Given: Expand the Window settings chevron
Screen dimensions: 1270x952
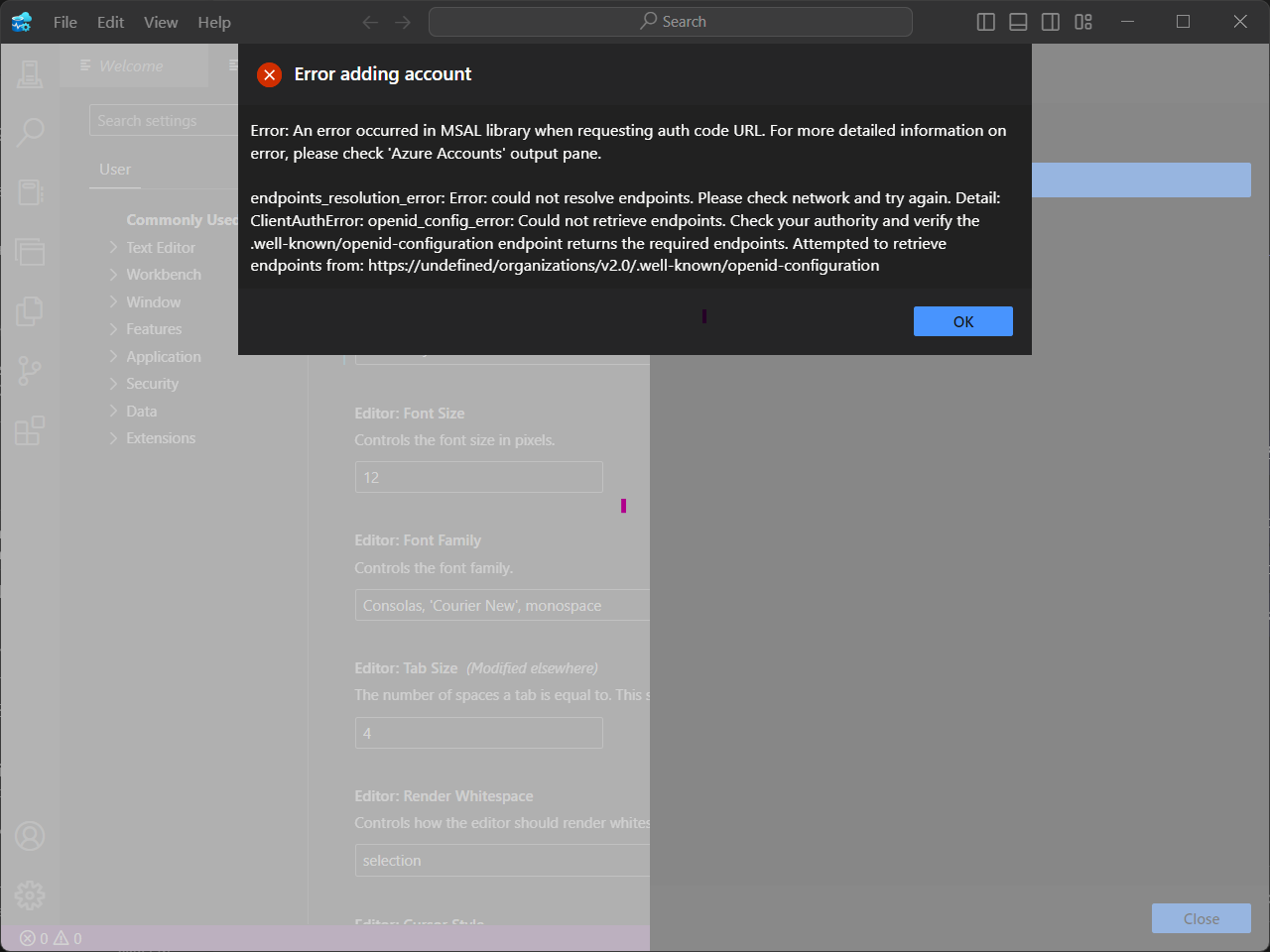Looking at the screenshot, I should 114,301.
